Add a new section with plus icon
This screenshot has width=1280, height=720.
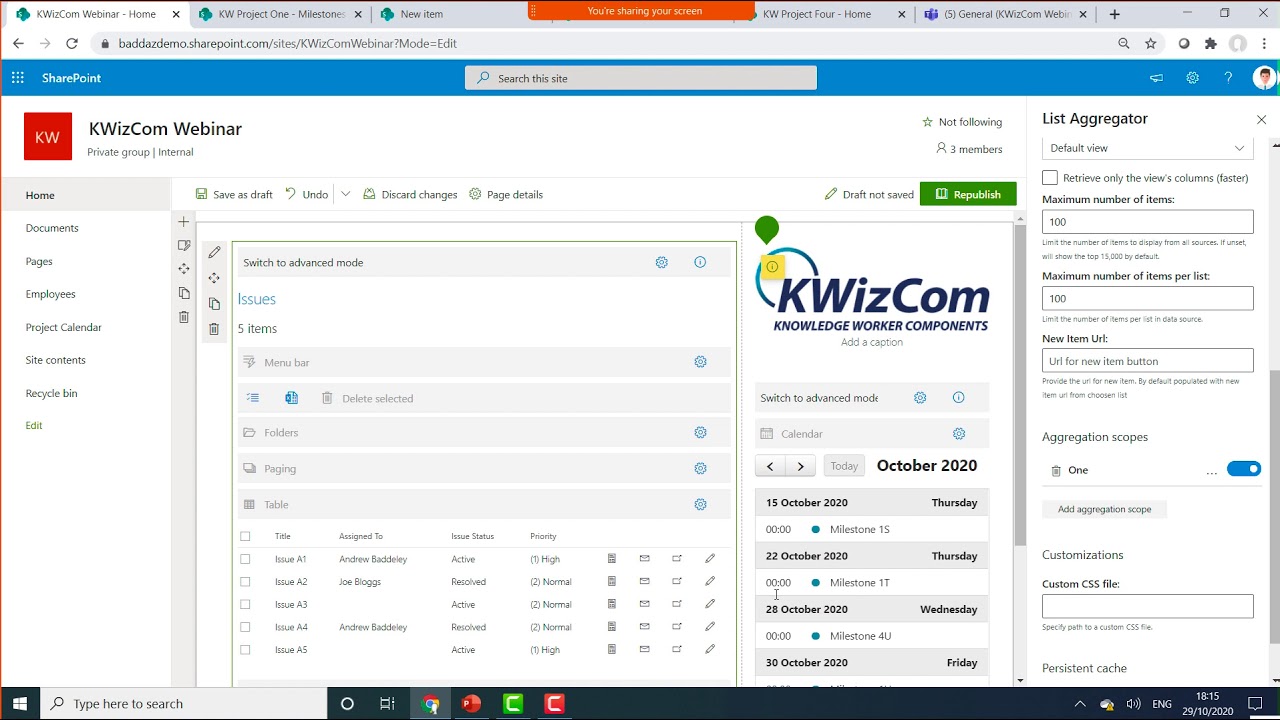pos(184,222)
